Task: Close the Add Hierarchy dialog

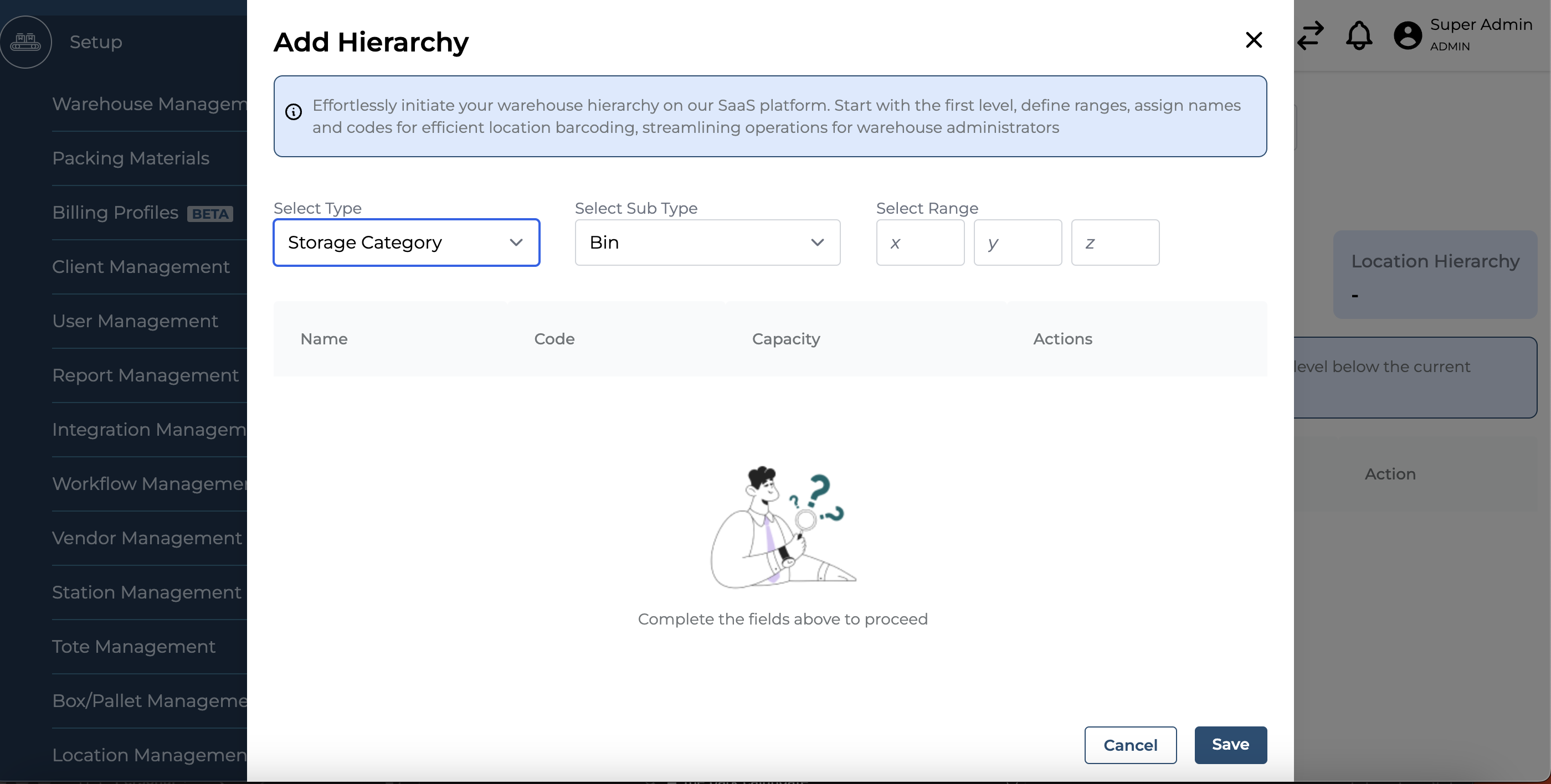Action: (1253, 40)
